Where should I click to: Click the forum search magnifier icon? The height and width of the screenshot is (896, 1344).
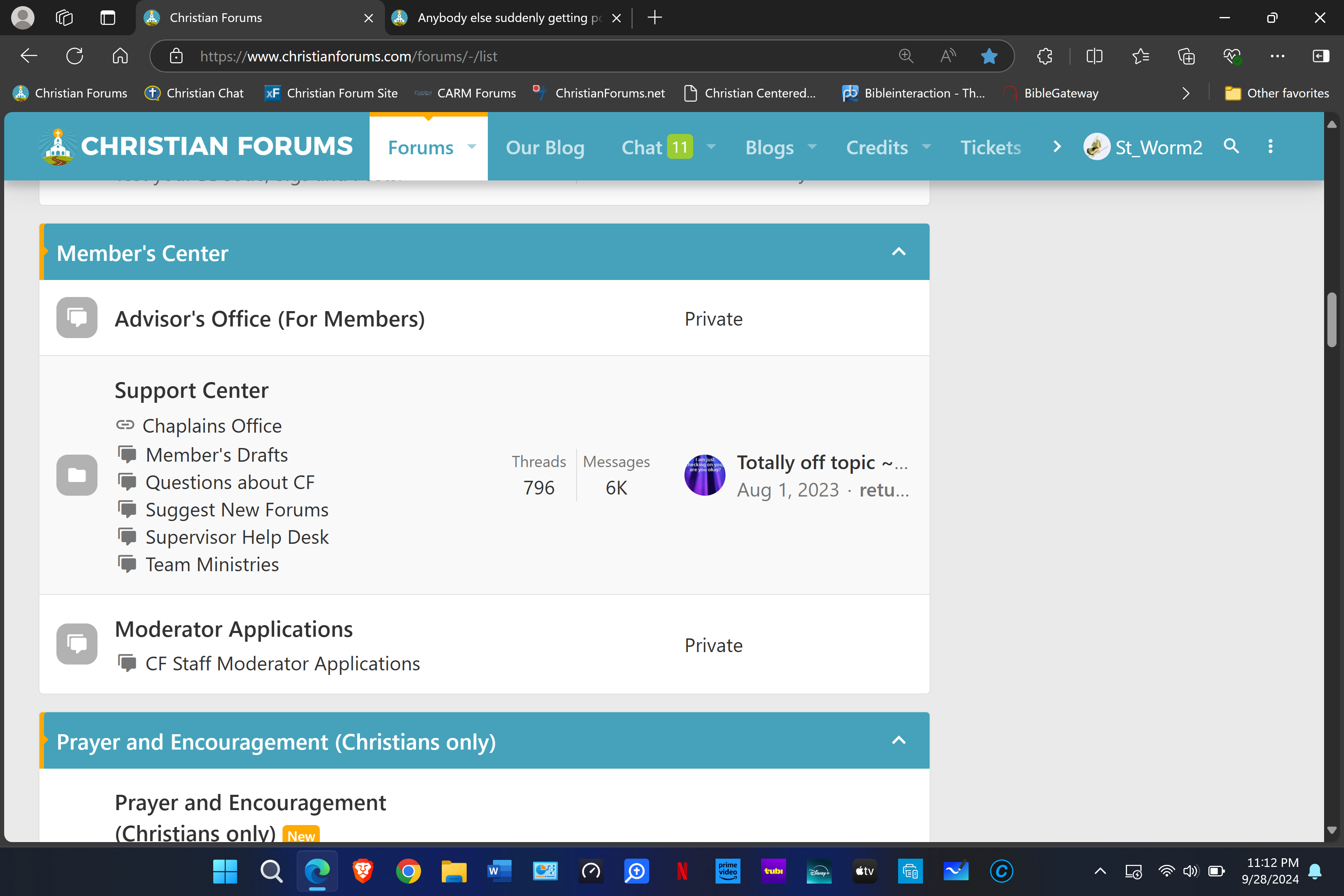click(1231, 146)
